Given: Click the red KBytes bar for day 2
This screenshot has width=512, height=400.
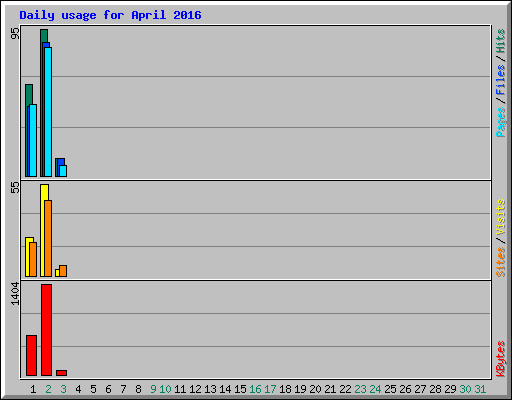Looking at the screenshot, I should tap(46, 330).
